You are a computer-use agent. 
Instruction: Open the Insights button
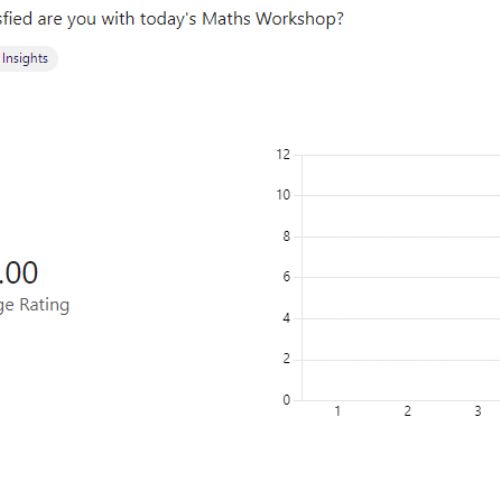coord(25,59)
